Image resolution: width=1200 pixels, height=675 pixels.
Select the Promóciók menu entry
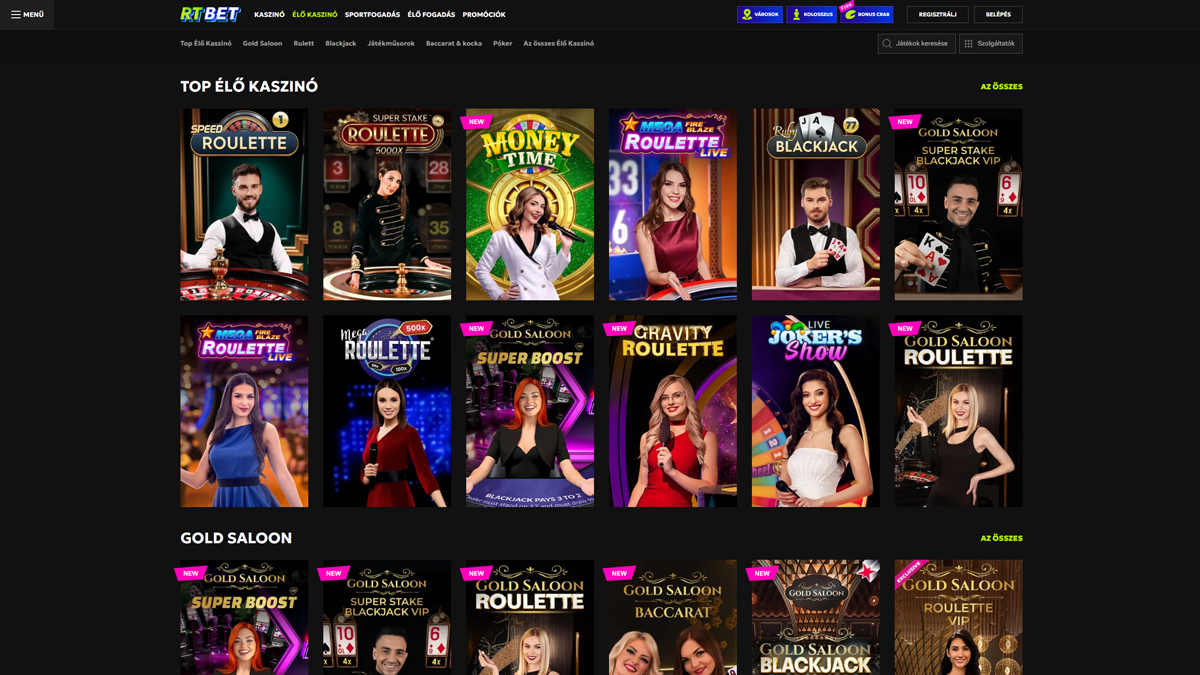483,14
